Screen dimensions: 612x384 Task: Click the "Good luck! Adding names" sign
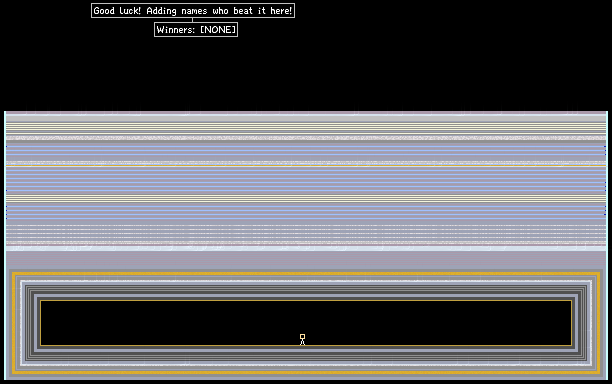[193, 11]
